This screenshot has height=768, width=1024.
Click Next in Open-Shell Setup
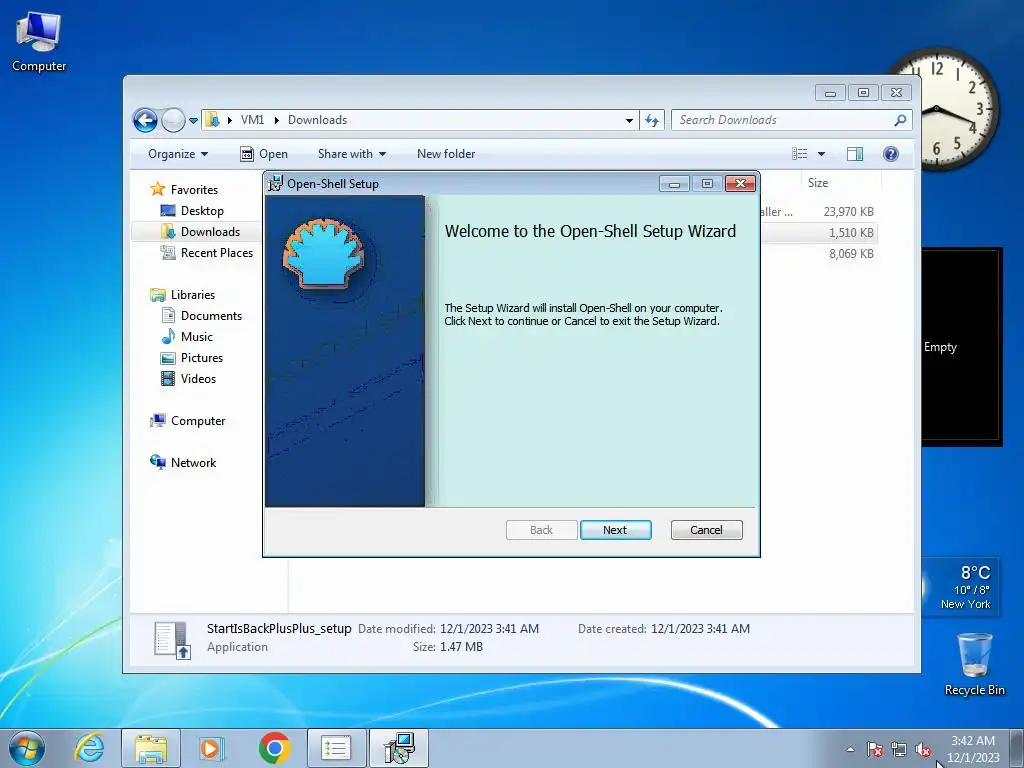click(615, 530)
